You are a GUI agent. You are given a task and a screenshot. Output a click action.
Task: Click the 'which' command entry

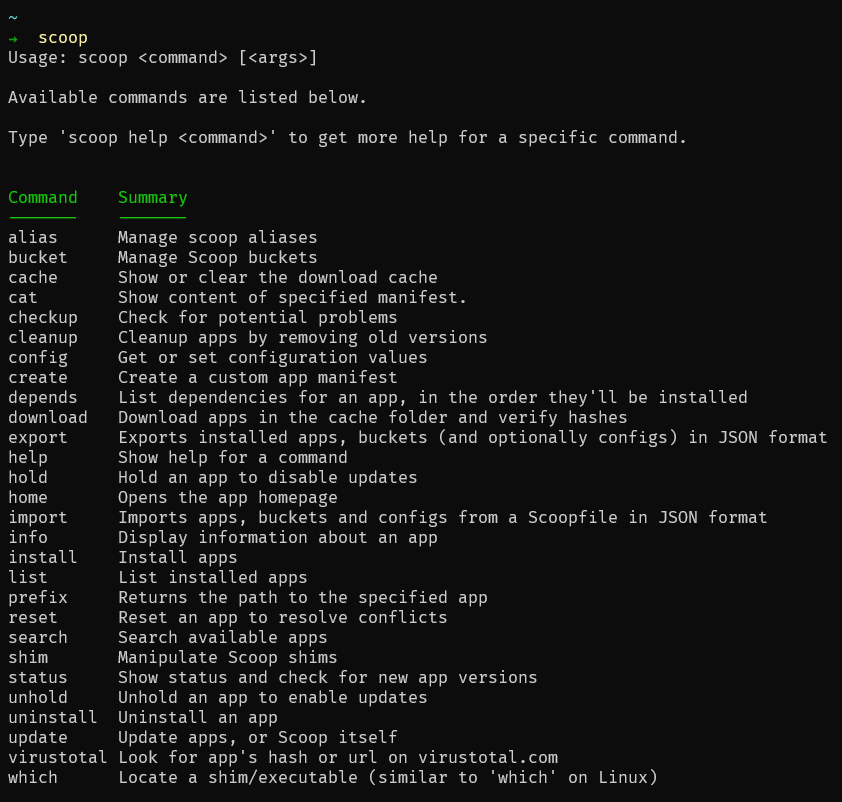click(33, 777)
